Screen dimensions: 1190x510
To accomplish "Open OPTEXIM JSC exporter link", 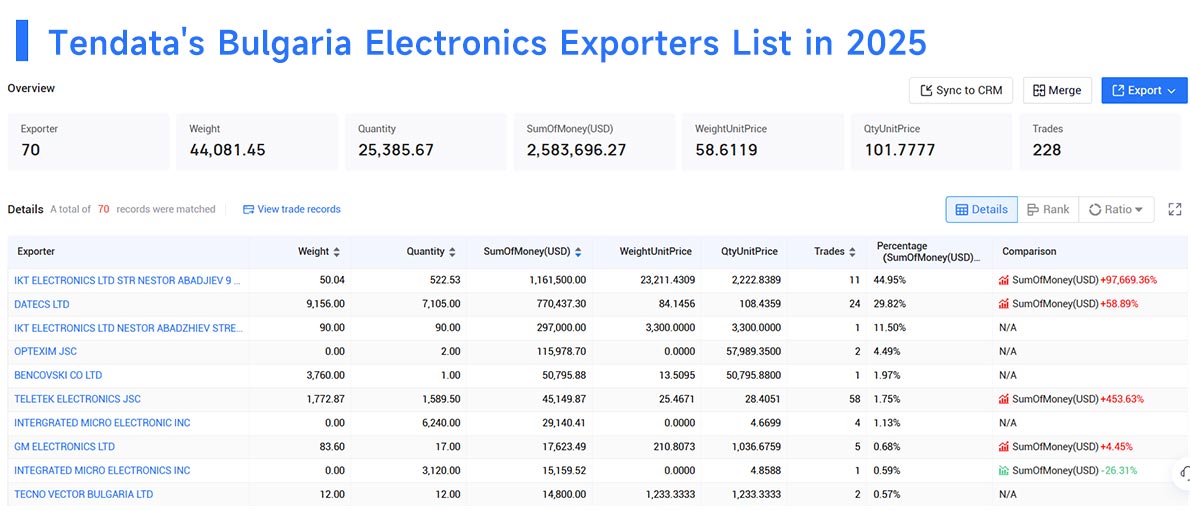I will [46, 351].
